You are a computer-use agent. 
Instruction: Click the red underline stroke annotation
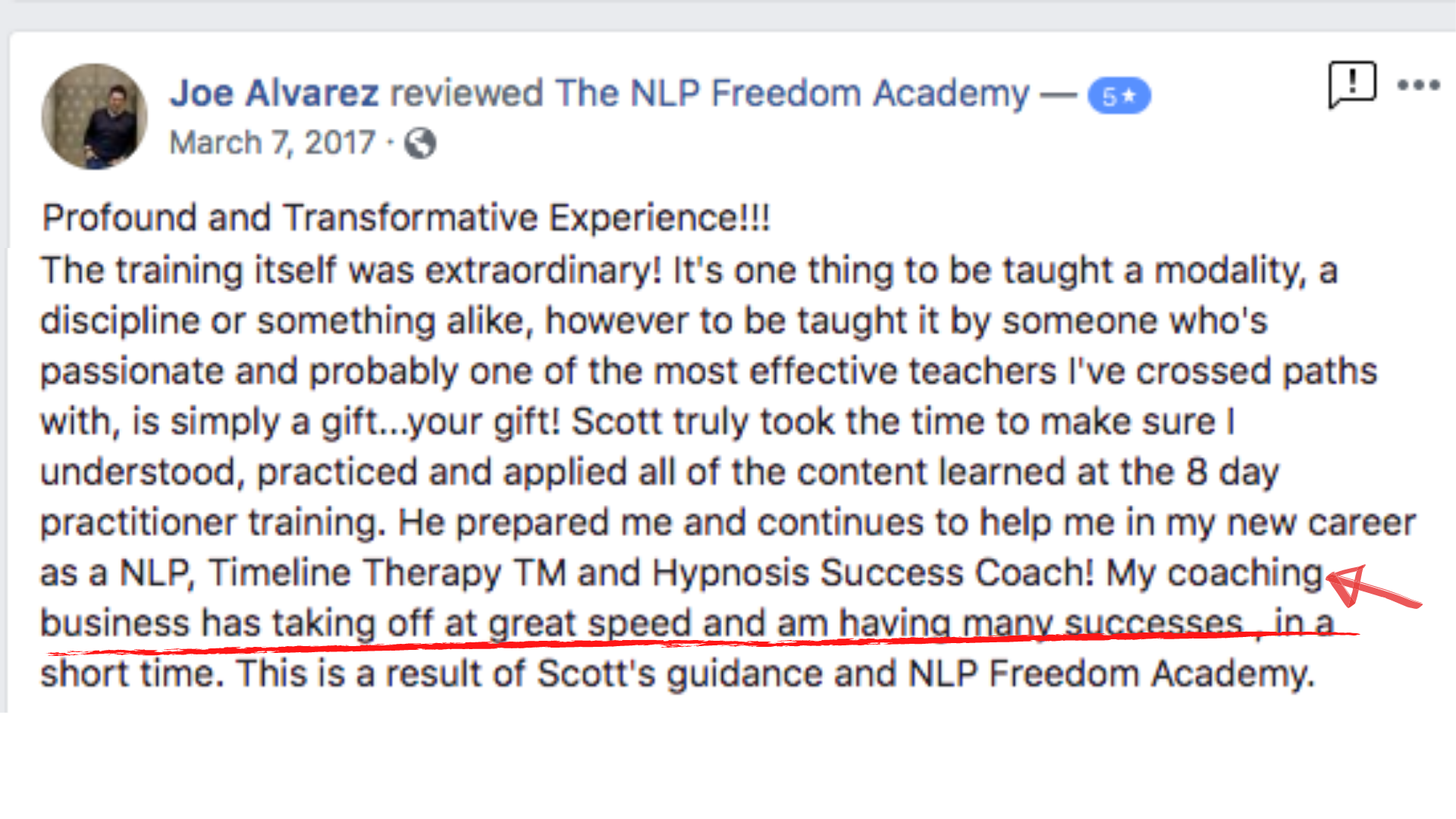pos(682,645)
